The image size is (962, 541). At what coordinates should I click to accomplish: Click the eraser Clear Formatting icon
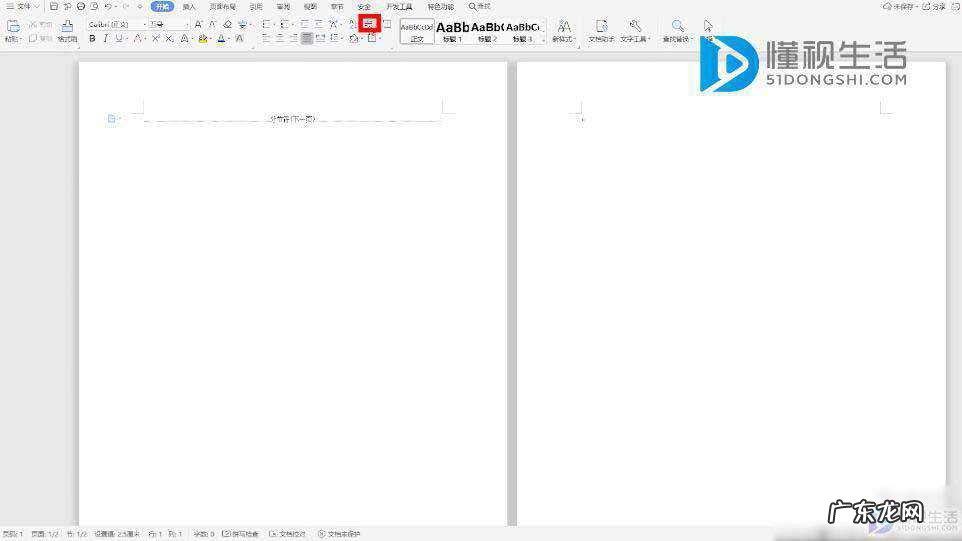click(227, 25)
